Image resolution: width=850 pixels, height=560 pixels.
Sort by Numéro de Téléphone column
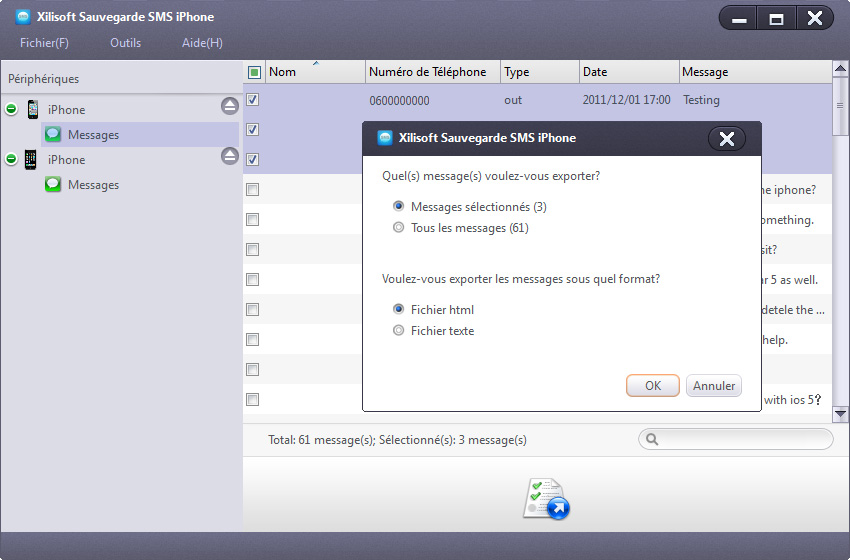(433, 72)
